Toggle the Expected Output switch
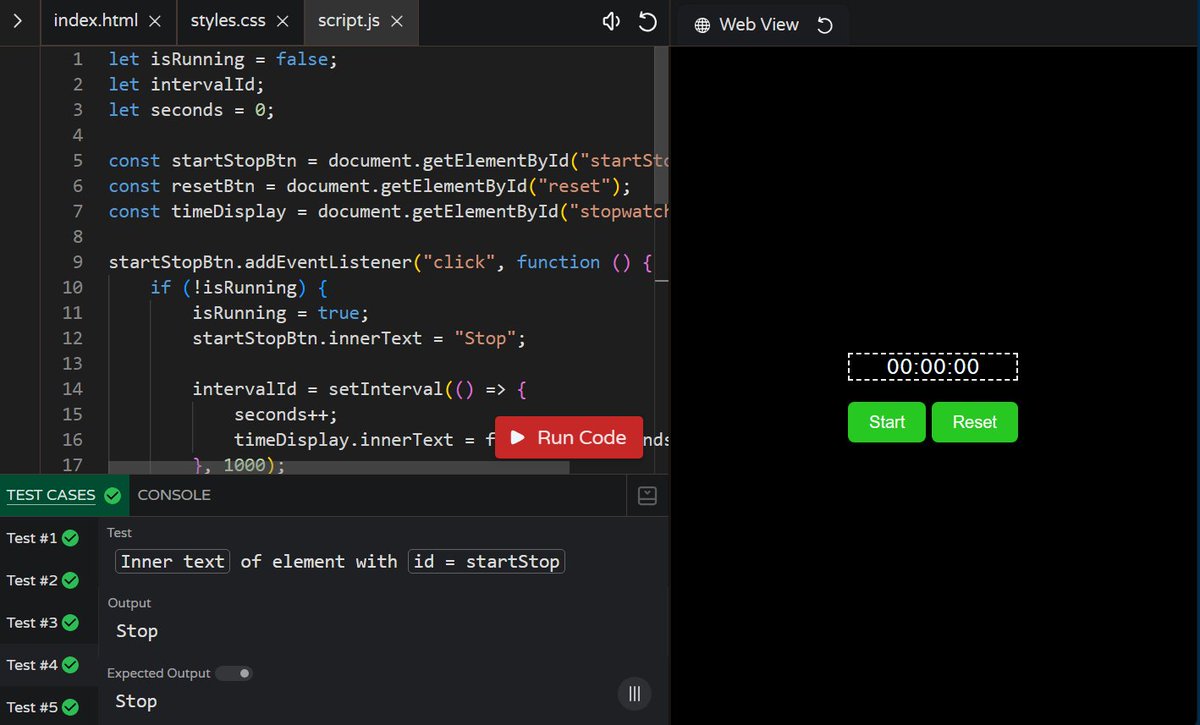Screen dimensions: 1200x725 [x=234, y=673]
